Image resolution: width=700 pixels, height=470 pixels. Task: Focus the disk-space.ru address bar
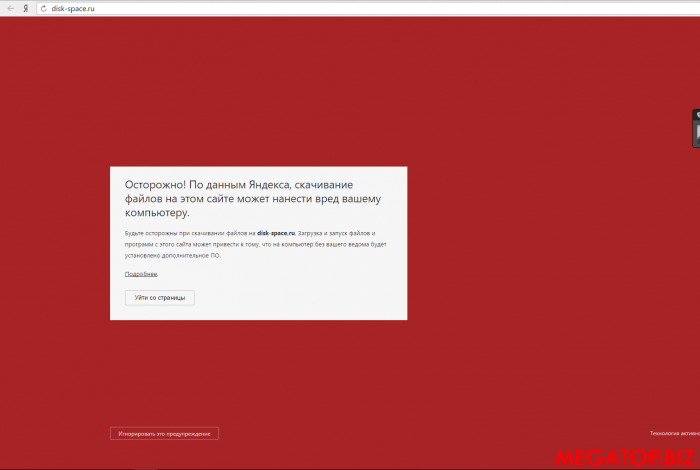[x=368, y=8]
